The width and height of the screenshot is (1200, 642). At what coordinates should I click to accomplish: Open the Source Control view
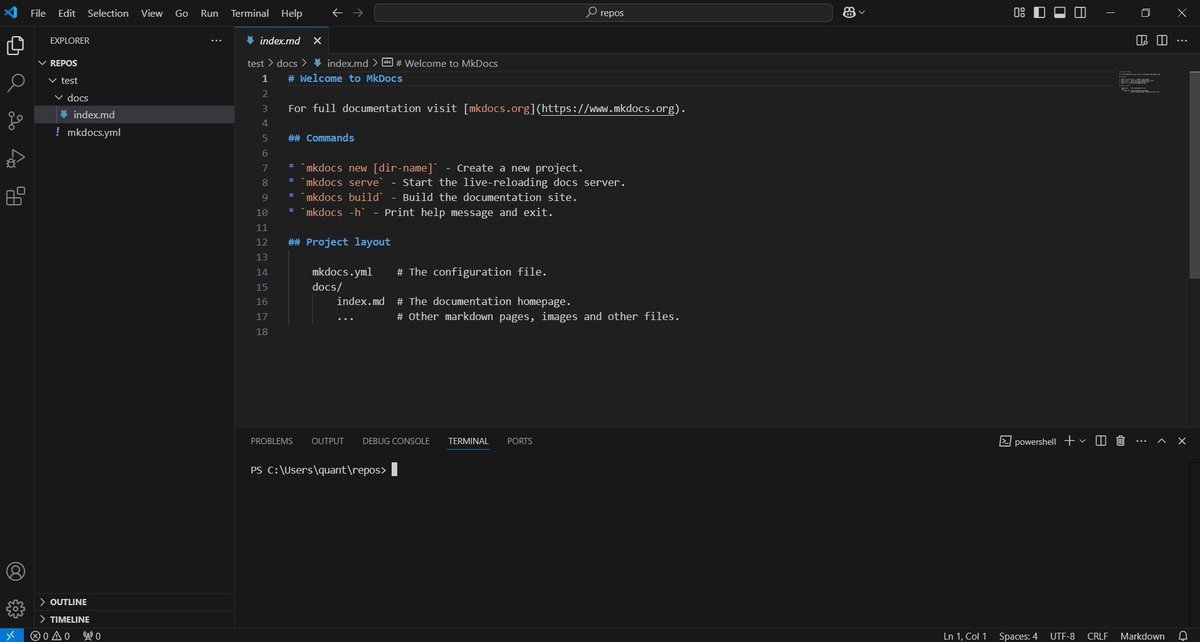(15, 121)
